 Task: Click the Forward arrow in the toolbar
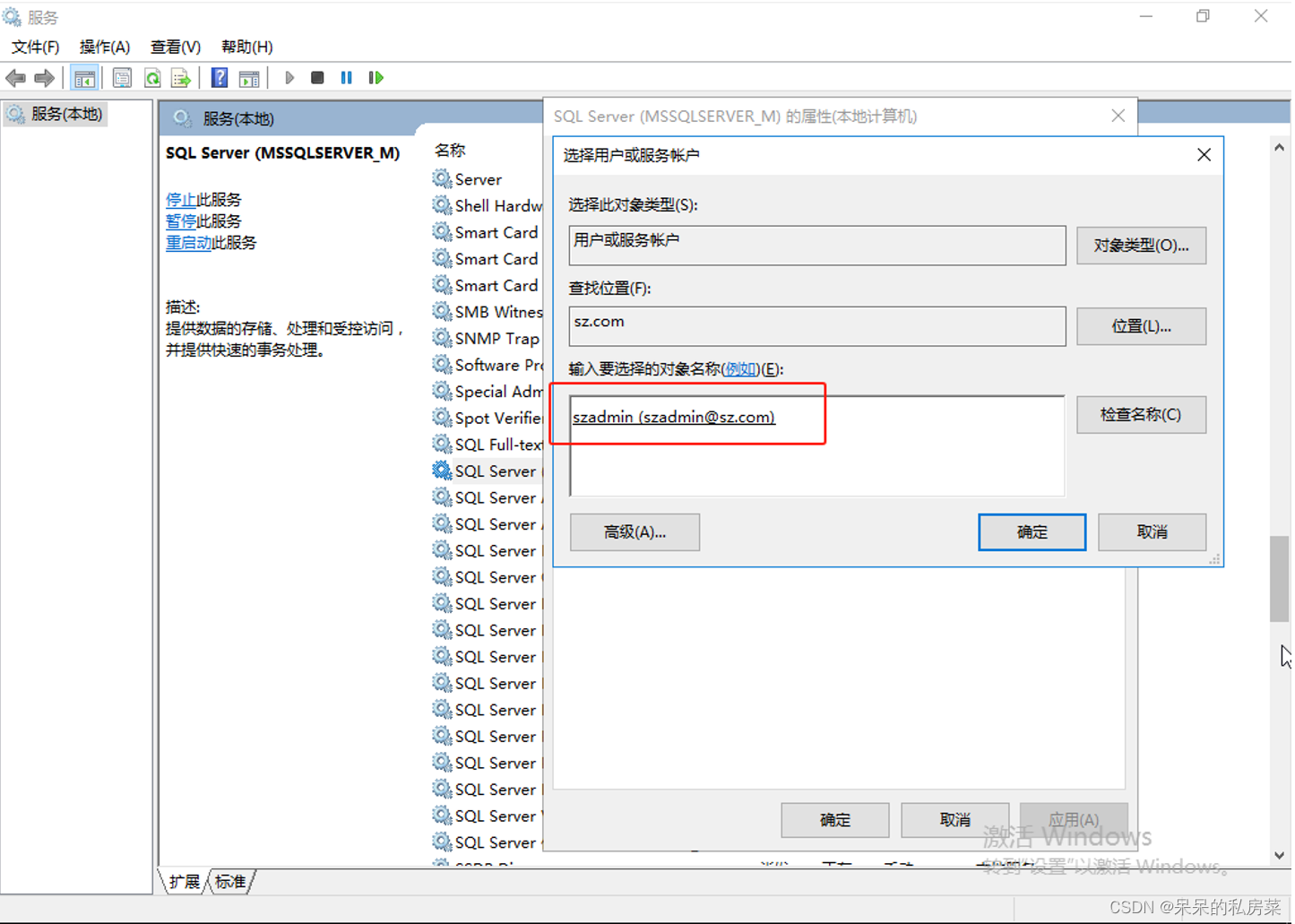click(44, 78)
